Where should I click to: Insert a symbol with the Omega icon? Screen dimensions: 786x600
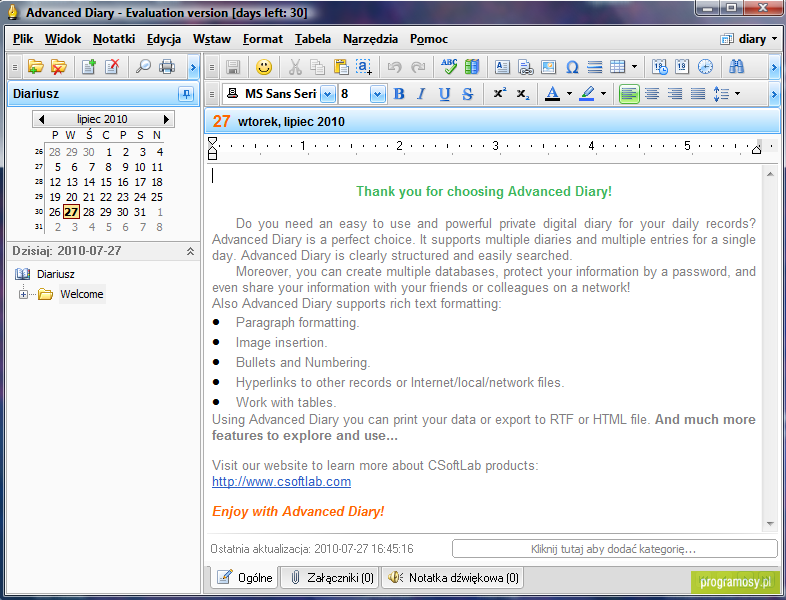click(x=572, y=67)
